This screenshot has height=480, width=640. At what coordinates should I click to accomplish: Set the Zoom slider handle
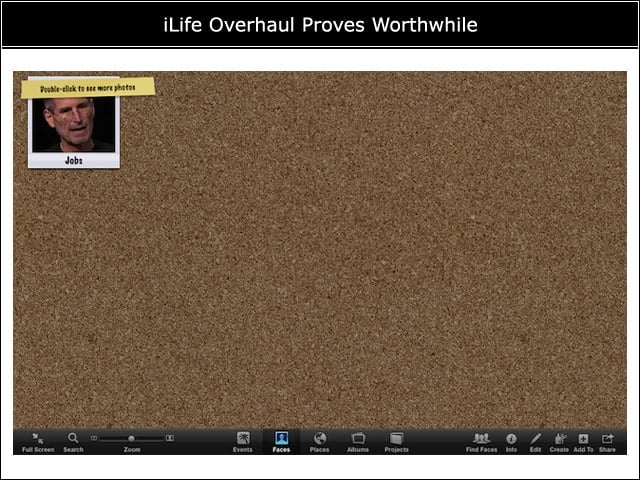tap(131, 438)
